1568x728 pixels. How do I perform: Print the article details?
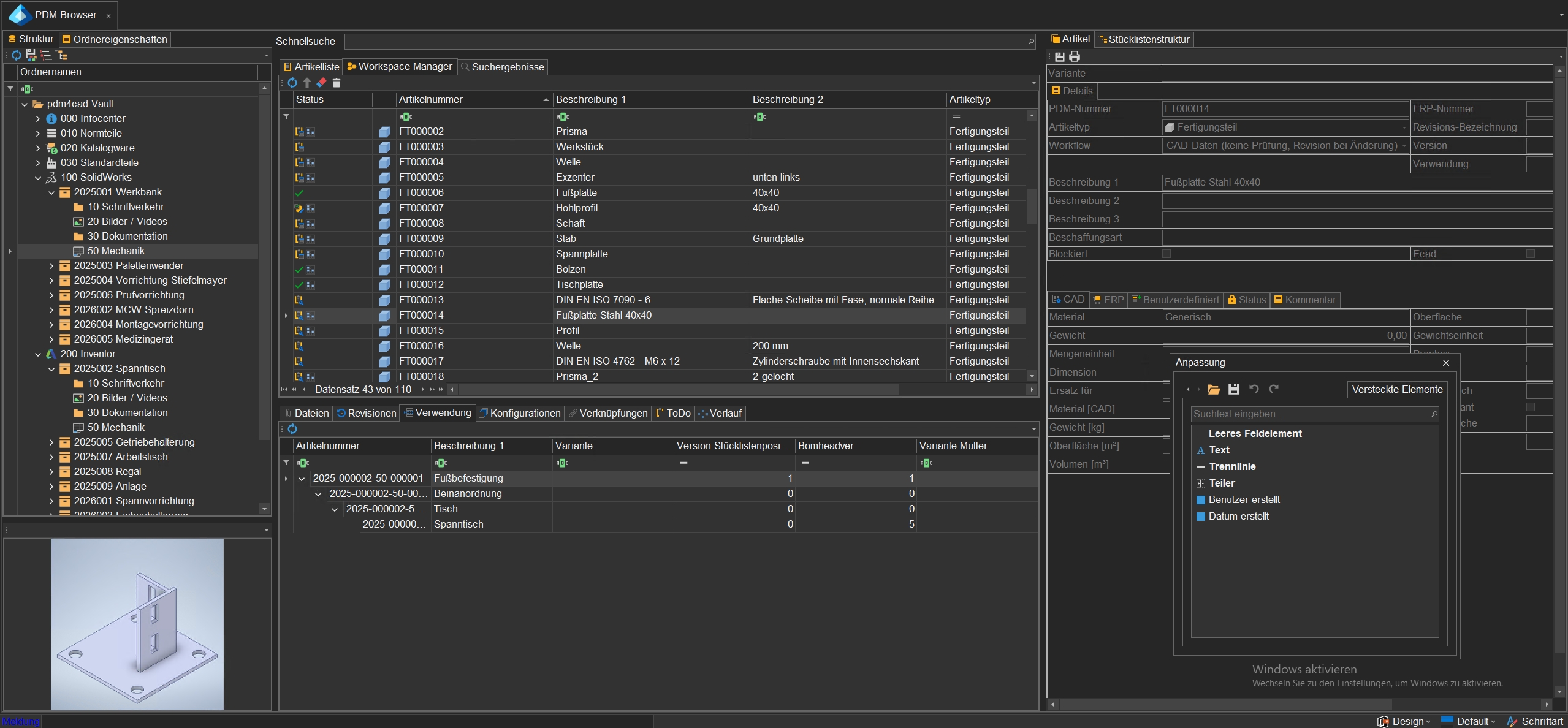[x=1075, y=57]
